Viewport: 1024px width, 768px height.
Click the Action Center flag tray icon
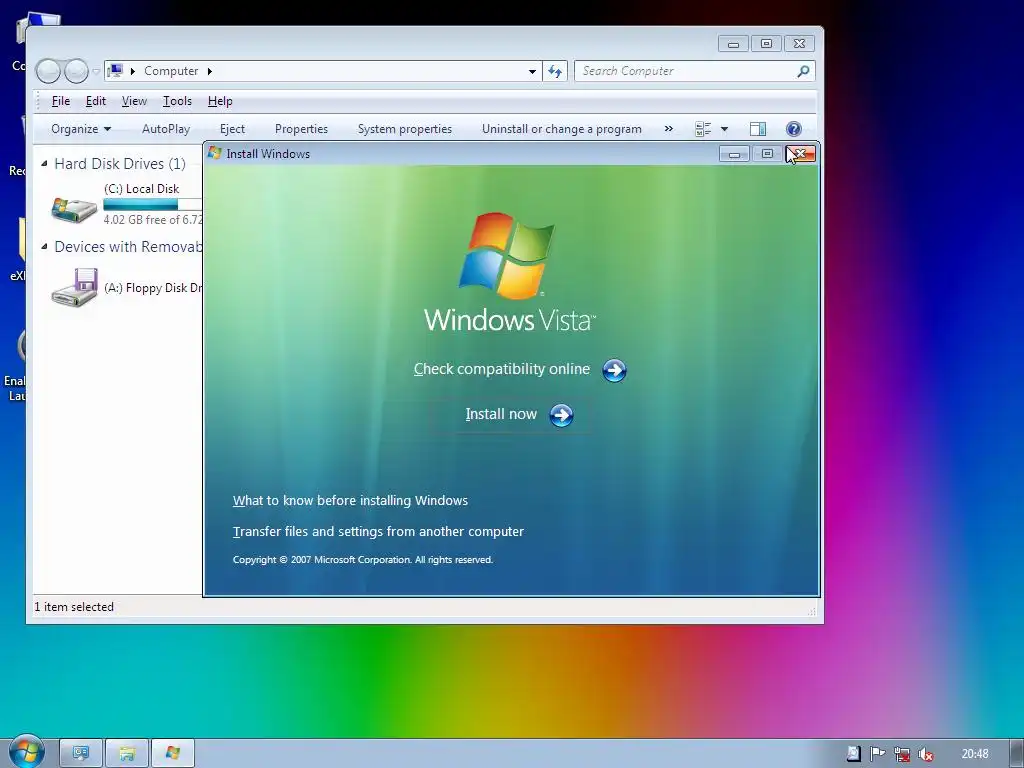tap(878, 754)
